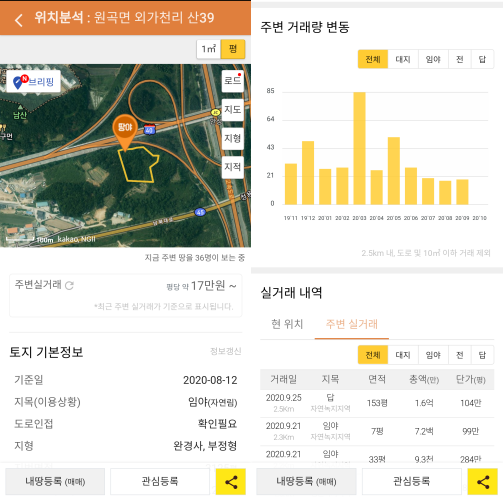503x500 pixels.
Task: Tap the 104만 unit price cell
Action: (471, 403)
